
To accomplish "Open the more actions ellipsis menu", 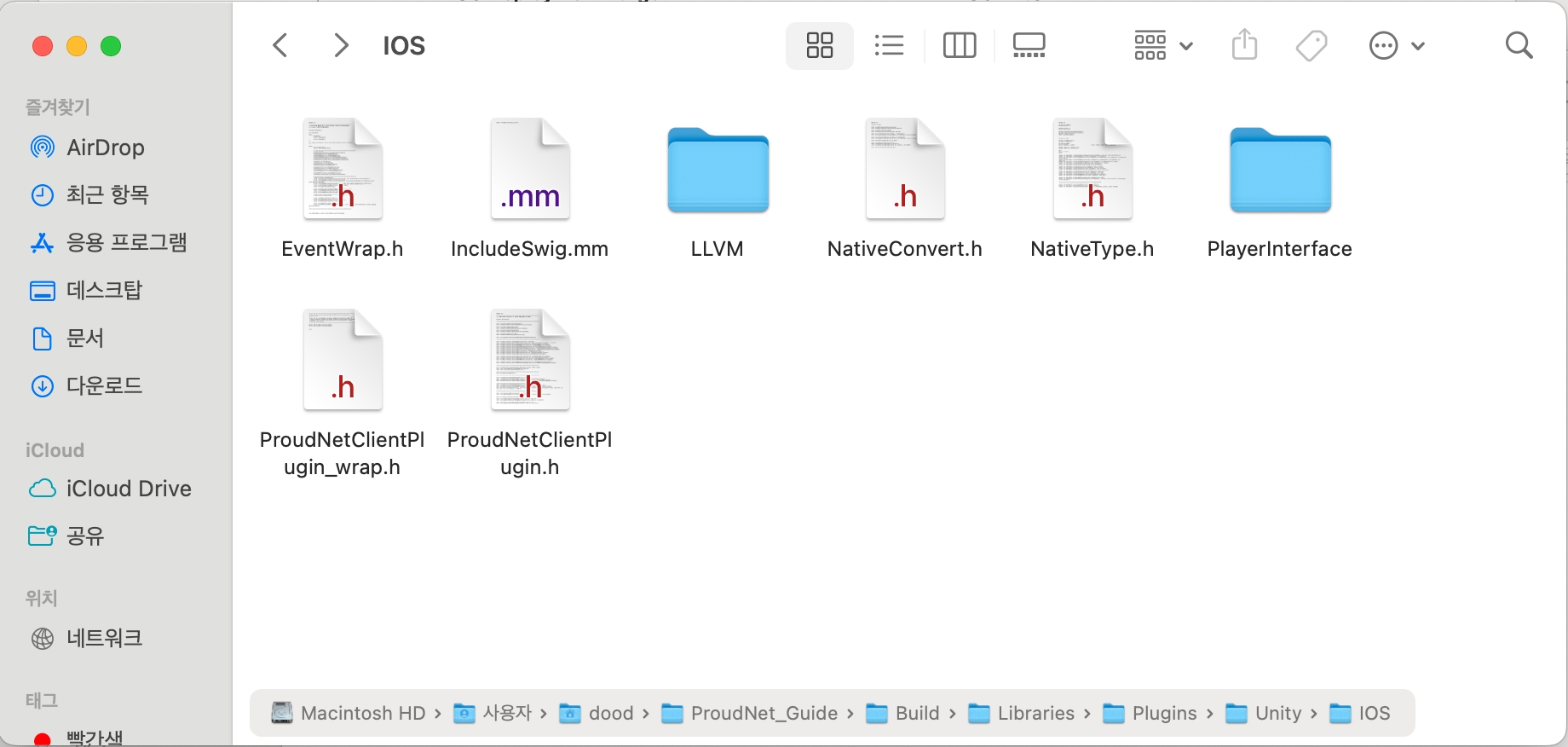I will (1396, 45).
